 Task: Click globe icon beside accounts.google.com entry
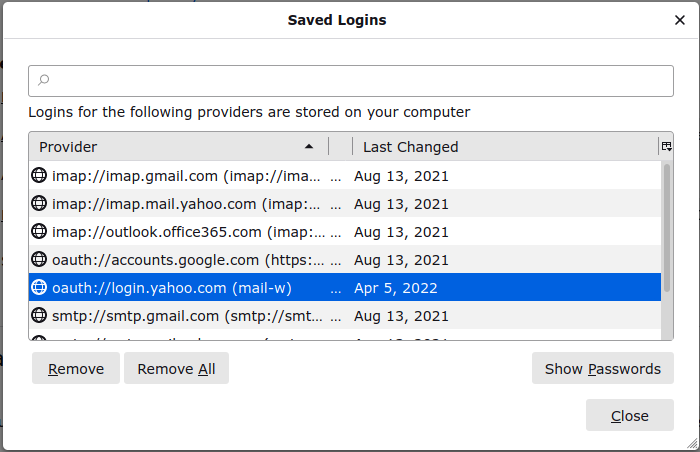coord(39,259)
